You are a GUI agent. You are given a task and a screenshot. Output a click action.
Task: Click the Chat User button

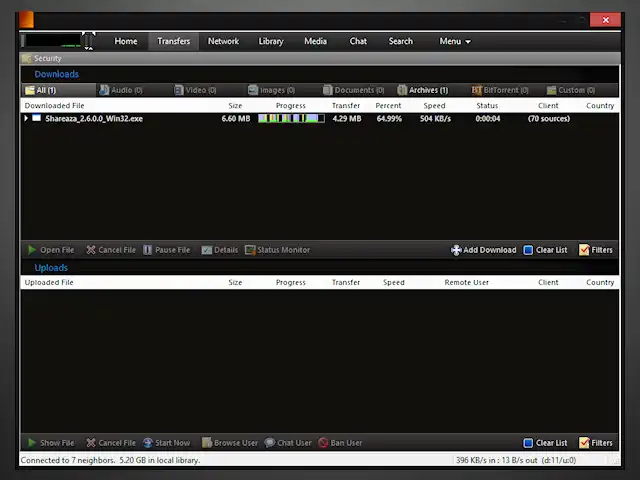tap(288, 443)
